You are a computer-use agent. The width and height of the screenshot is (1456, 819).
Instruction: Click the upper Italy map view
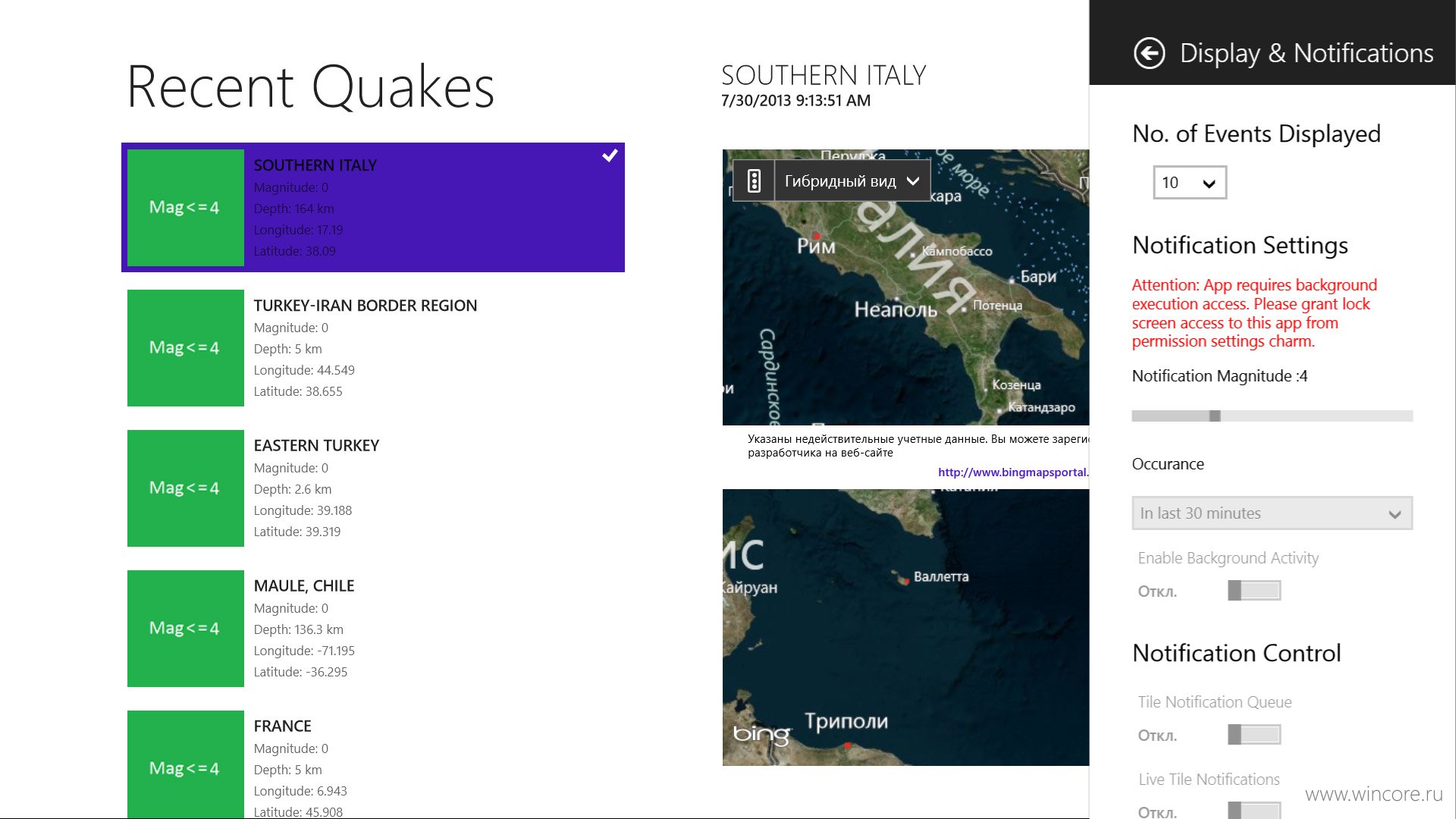(x=905, y=287)
